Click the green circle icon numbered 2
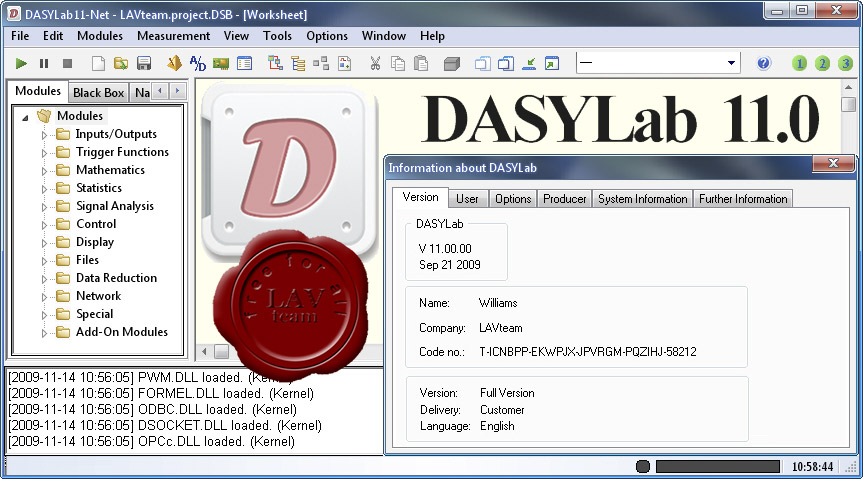Image resolution: width=863 pixels, height=479 pixels. coord(822,64)
